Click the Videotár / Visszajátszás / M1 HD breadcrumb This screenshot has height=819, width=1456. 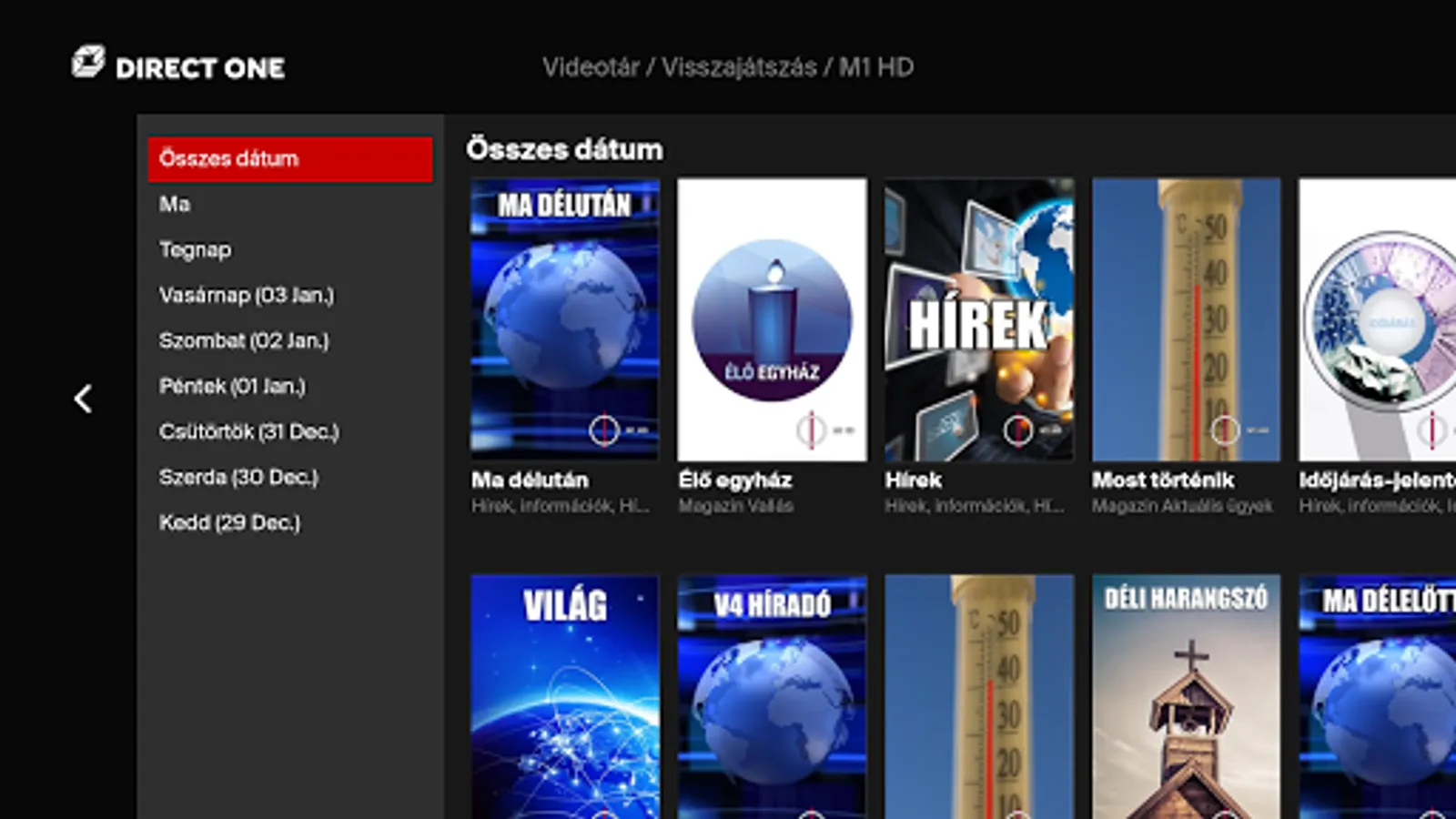point(728,67)
